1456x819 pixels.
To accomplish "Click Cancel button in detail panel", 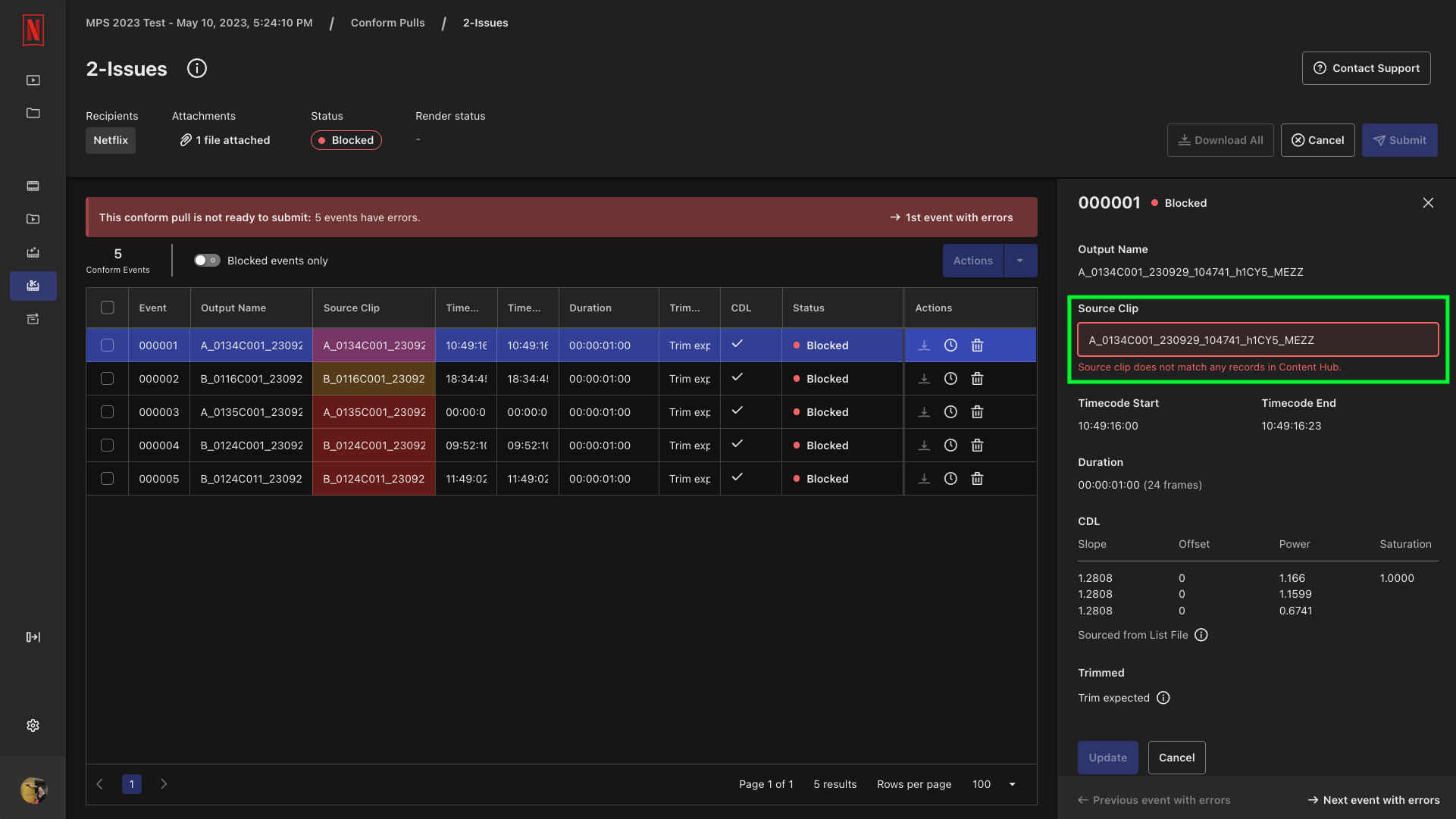I will (x=1177, y=758).
